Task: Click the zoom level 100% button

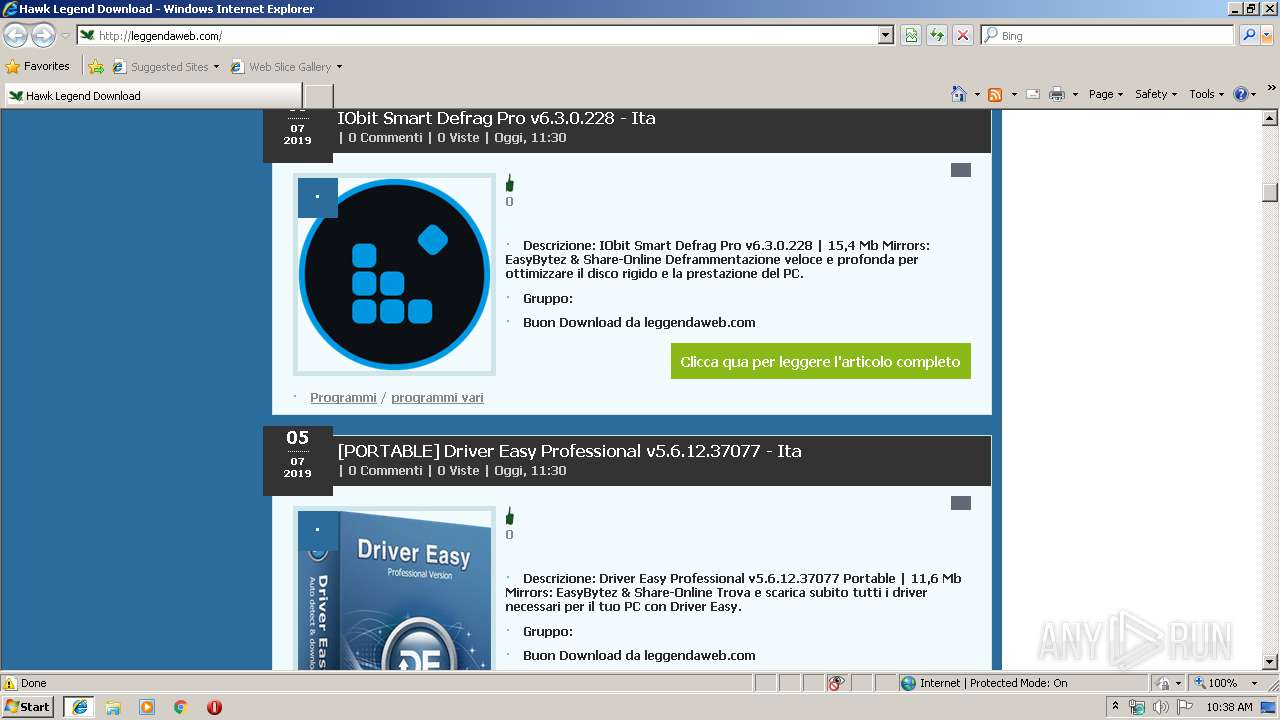Action: pyautogui.click(x=1214, y=683)
